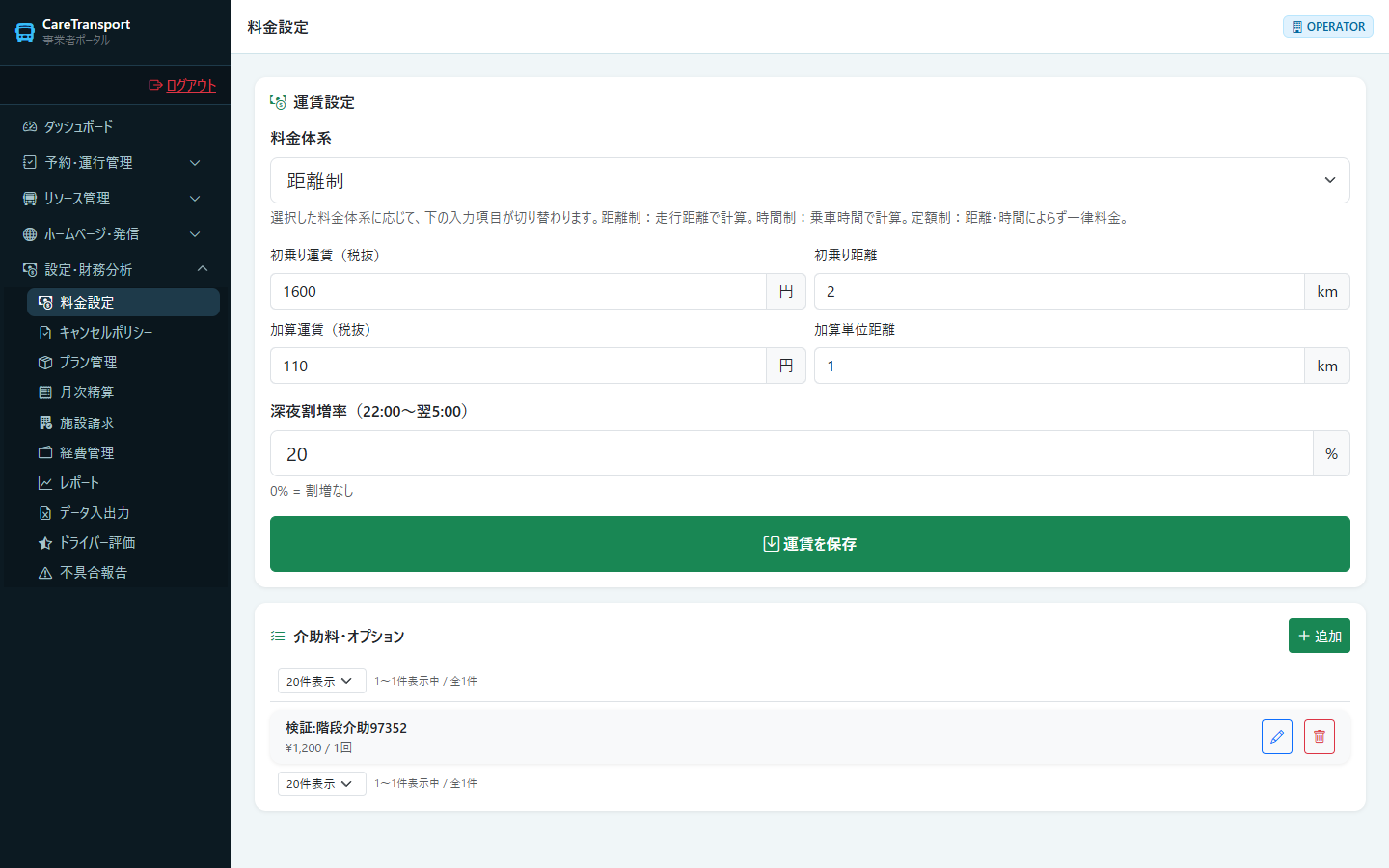This screenshot has width=1389, height=868.
Task: Delete 検証:階段介助97352 with trash icon
Action: (x=1320, y=737)
